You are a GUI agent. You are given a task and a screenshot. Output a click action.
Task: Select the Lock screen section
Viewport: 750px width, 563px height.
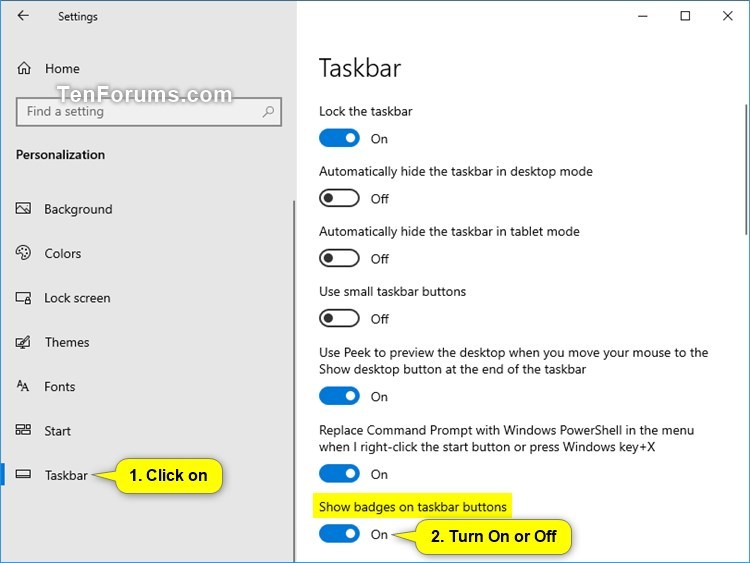(77, 298)
